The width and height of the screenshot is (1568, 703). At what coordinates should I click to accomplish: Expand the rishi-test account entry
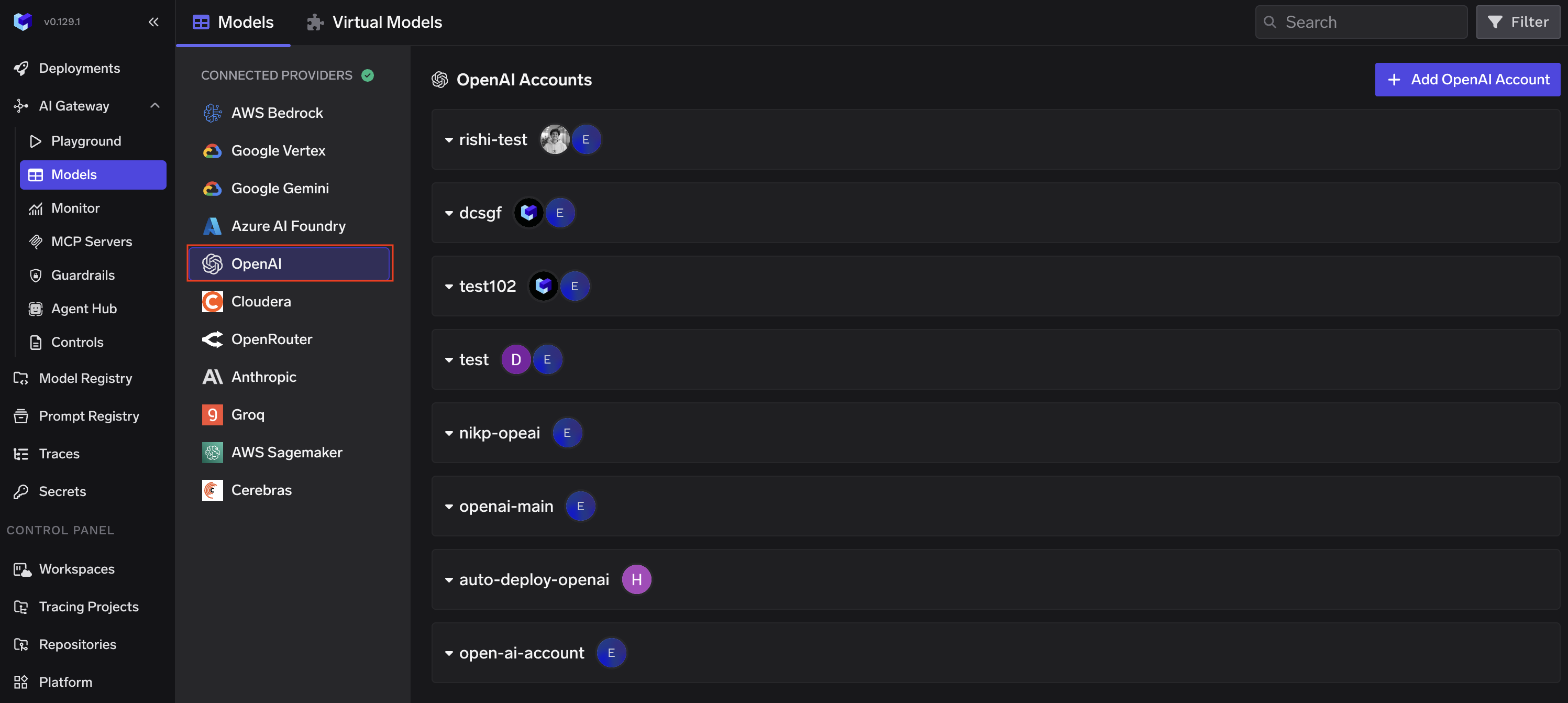pos(449,139)
